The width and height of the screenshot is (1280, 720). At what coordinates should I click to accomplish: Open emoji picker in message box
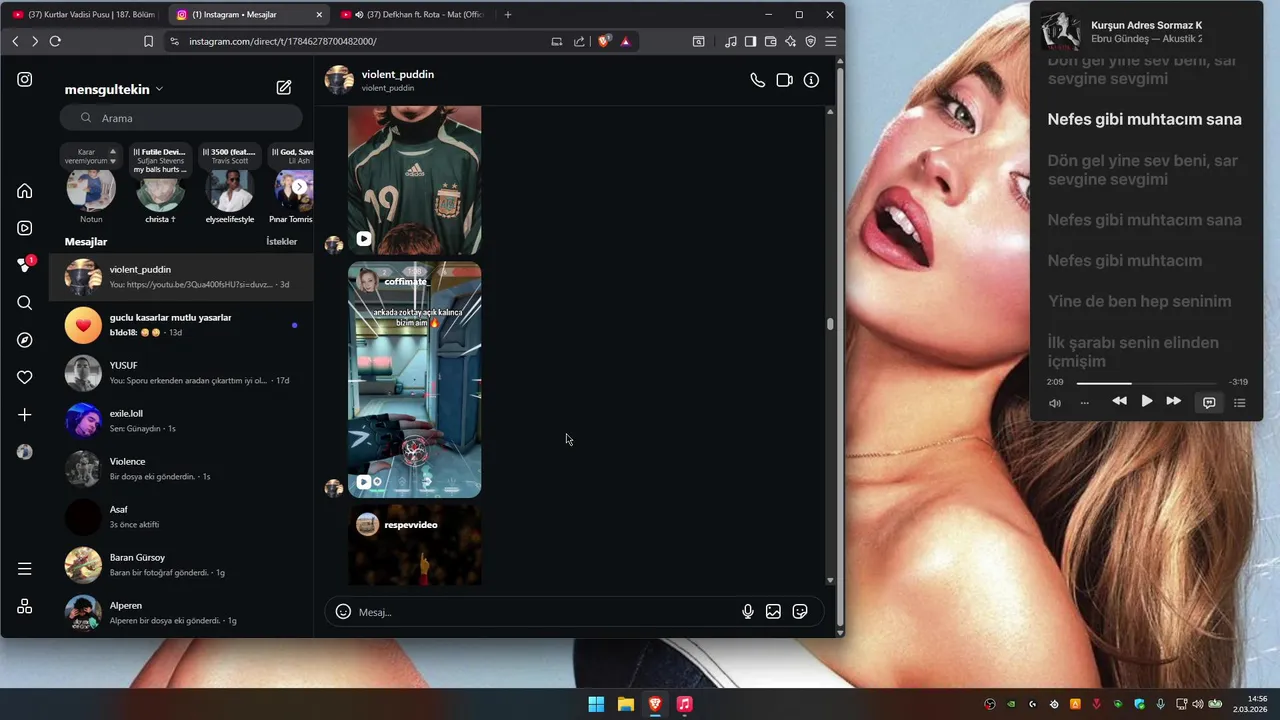[343, 611]
